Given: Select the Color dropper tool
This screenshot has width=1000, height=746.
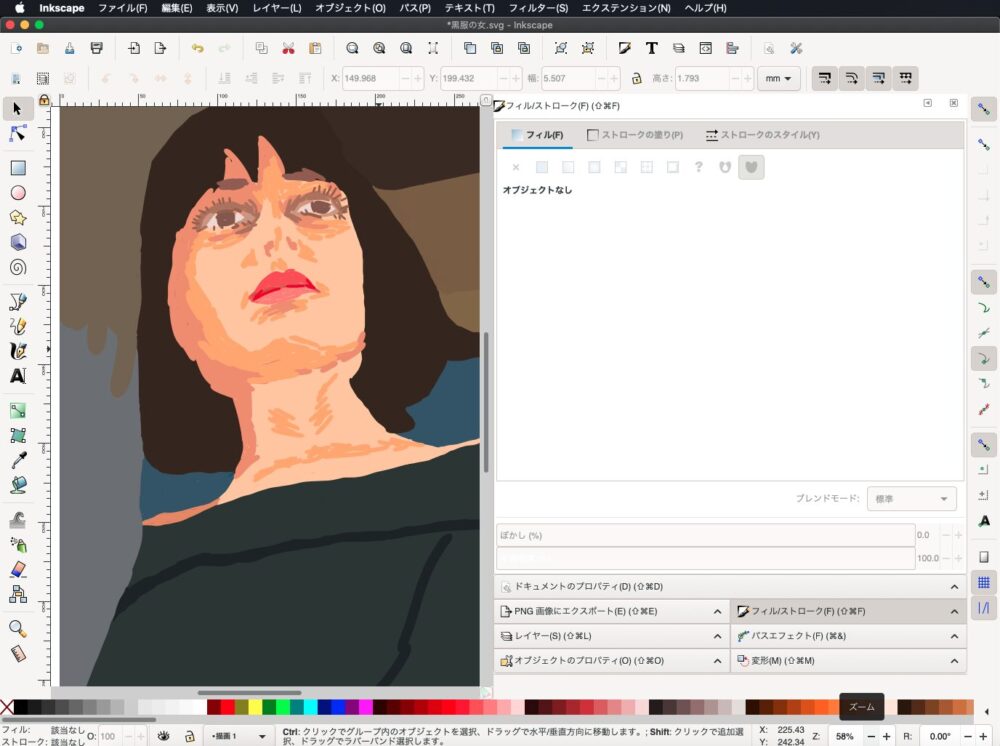Looking at the screenshot, I should [17, 460].
